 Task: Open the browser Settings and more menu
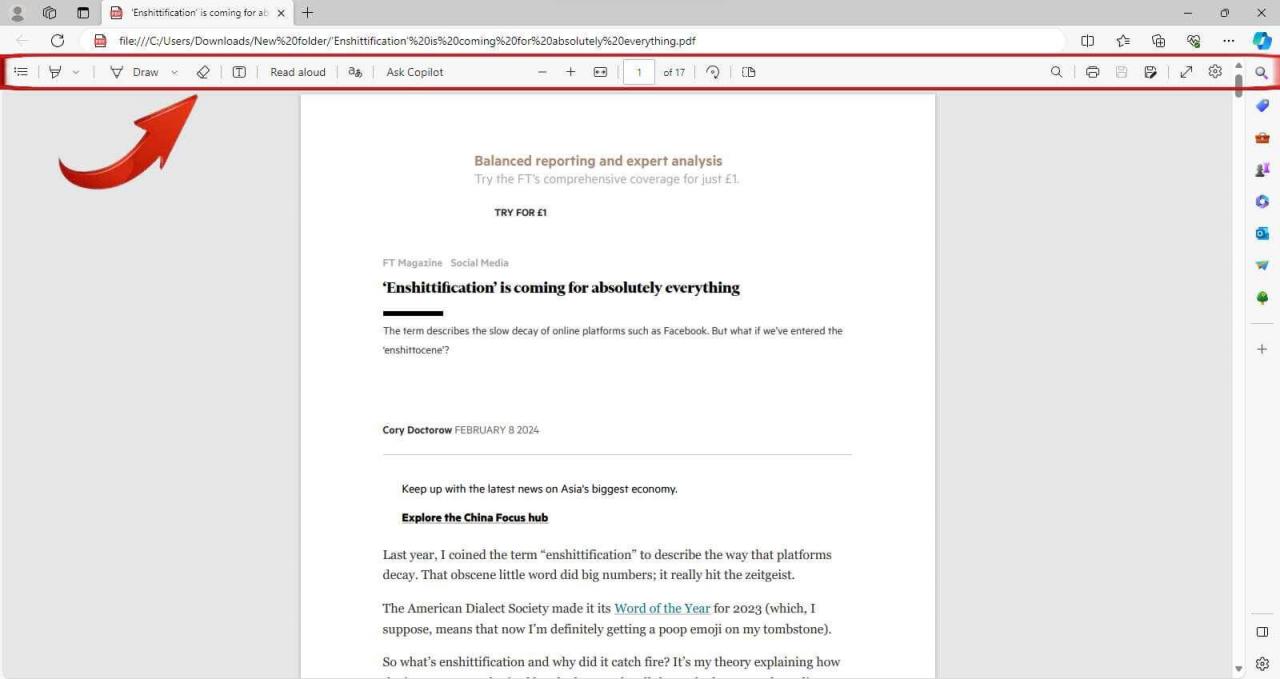pyautogui.click(x=1228, y=41)
